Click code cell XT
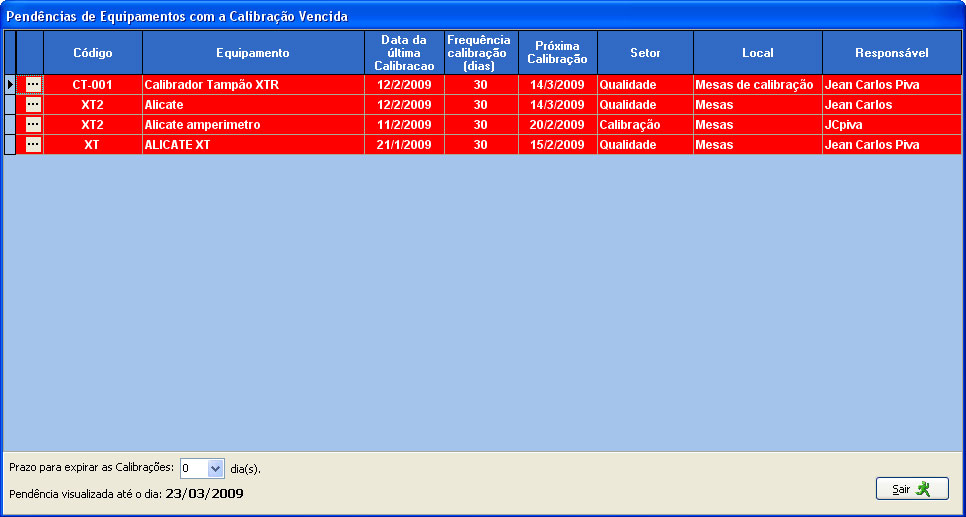 pos(93,145)
